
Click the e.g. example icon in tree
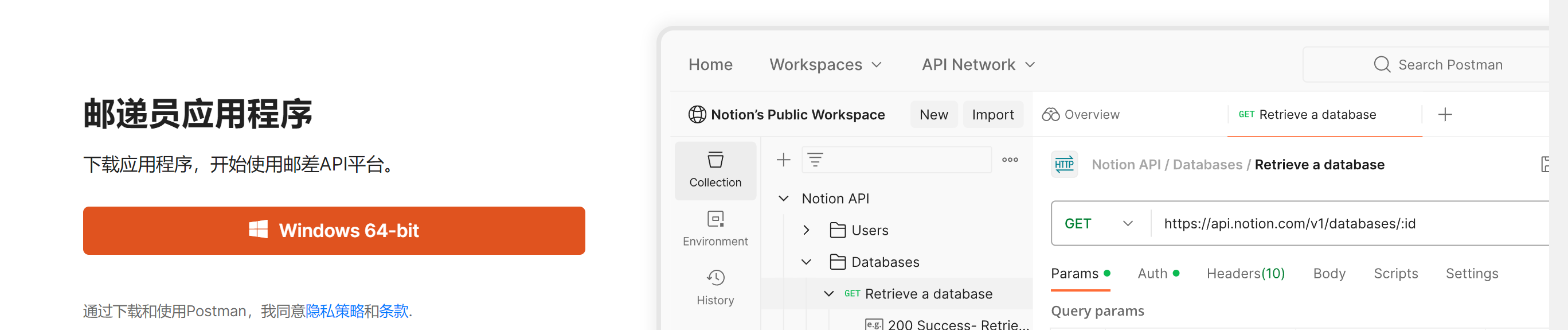874,324
